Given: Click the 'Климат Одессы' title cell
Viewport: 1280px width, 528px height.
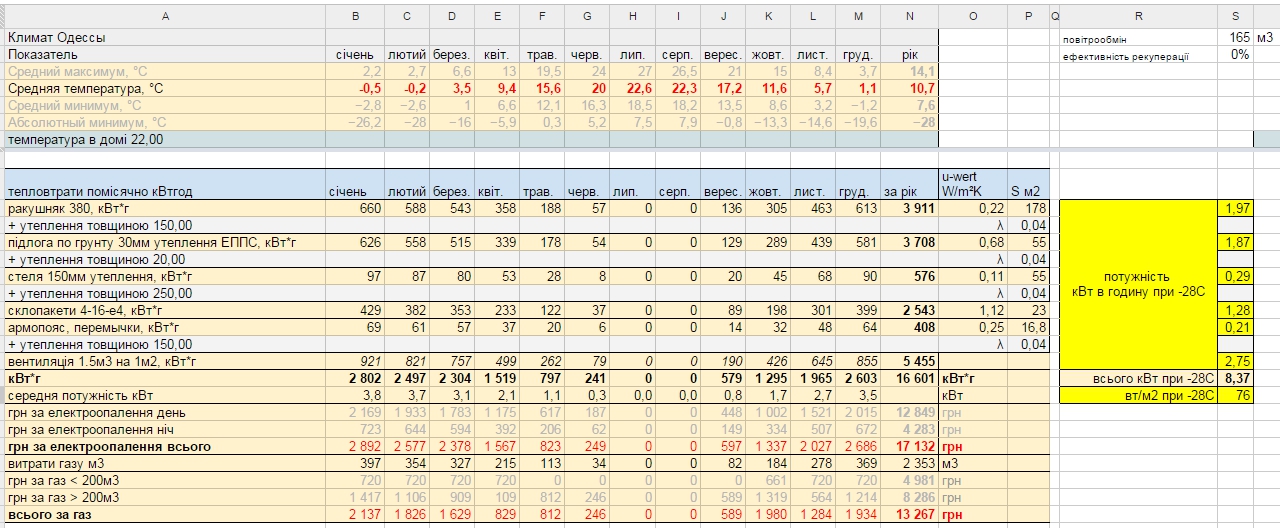Looking at the screenshot, I should click(166, 37).
